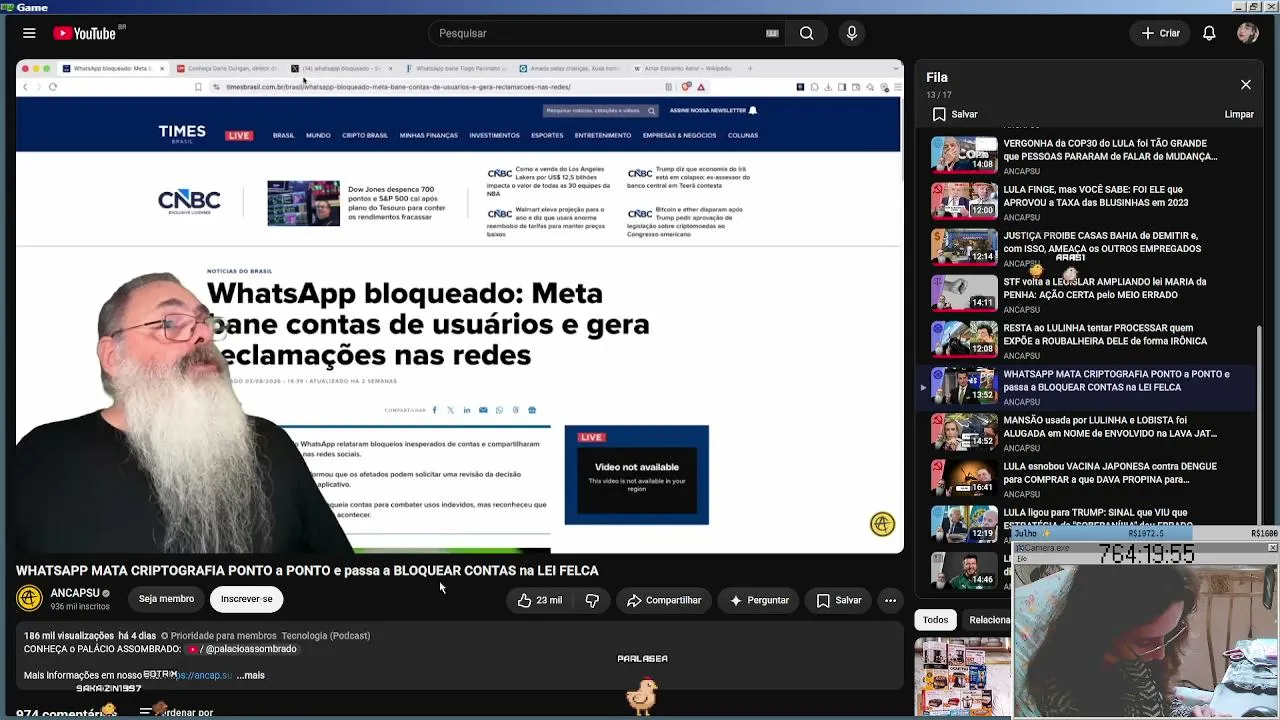Open the LULA FINGE video thumbnail
This screenshot has height=720, width=1280.
pos(964,200)
